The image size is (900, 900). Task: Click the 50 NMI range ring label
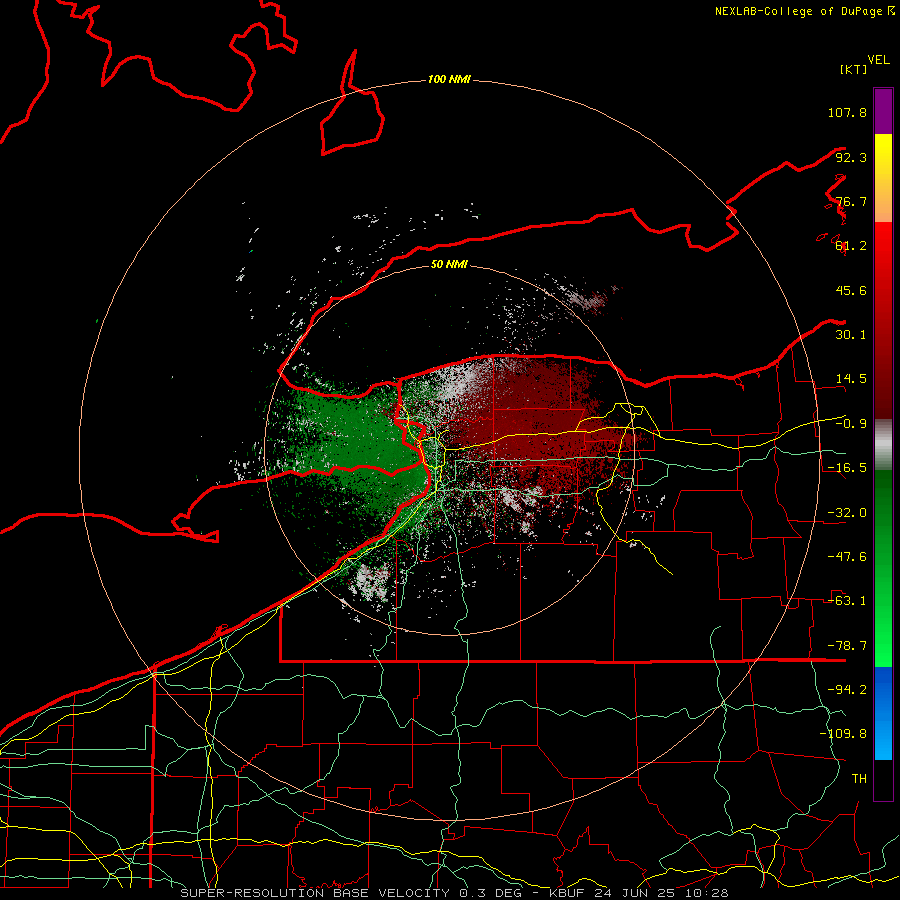(449, 264)
